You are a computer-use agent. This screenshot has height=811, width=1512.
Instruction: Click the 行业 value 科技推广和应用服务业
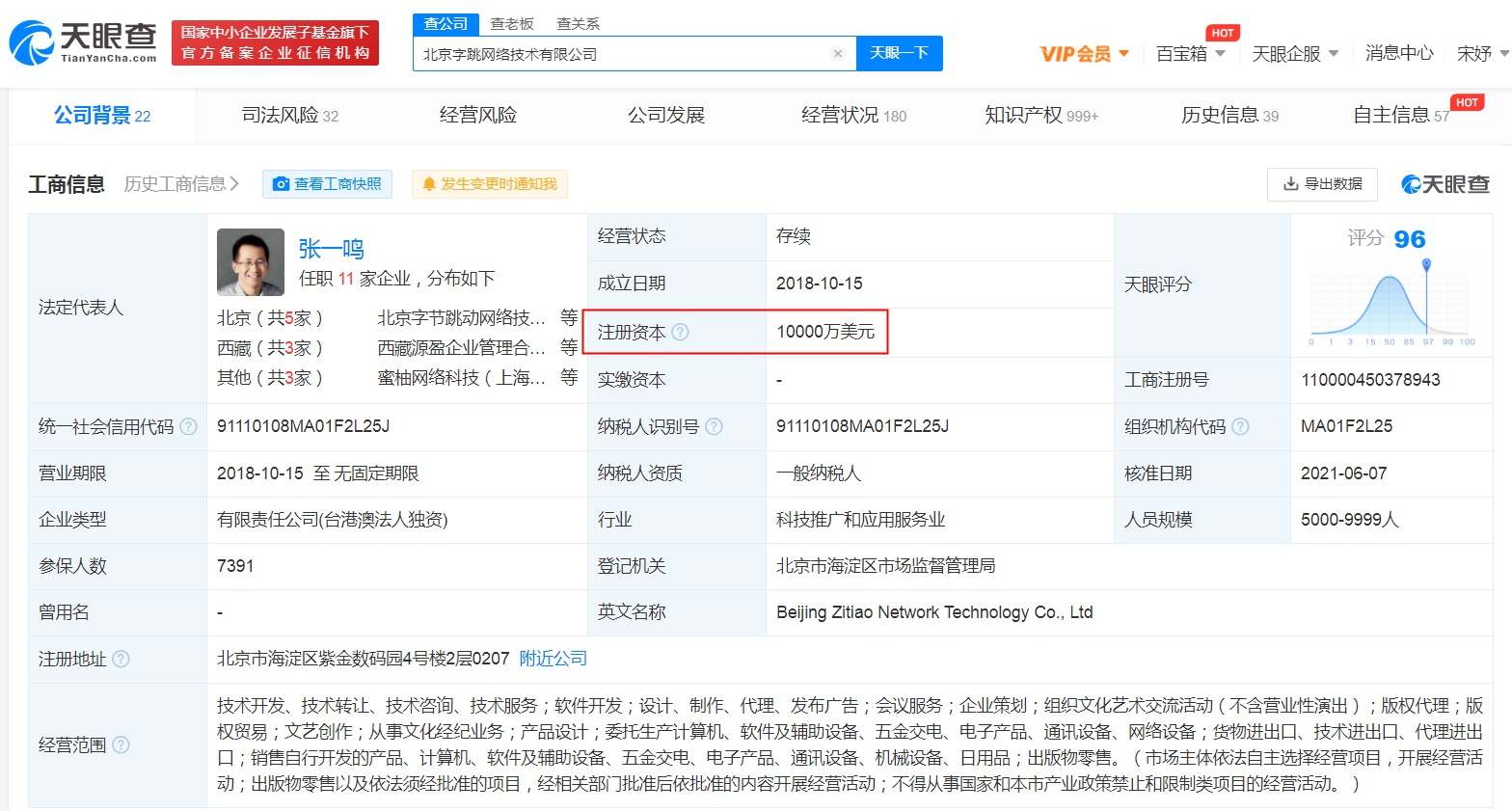pos(861,520)
